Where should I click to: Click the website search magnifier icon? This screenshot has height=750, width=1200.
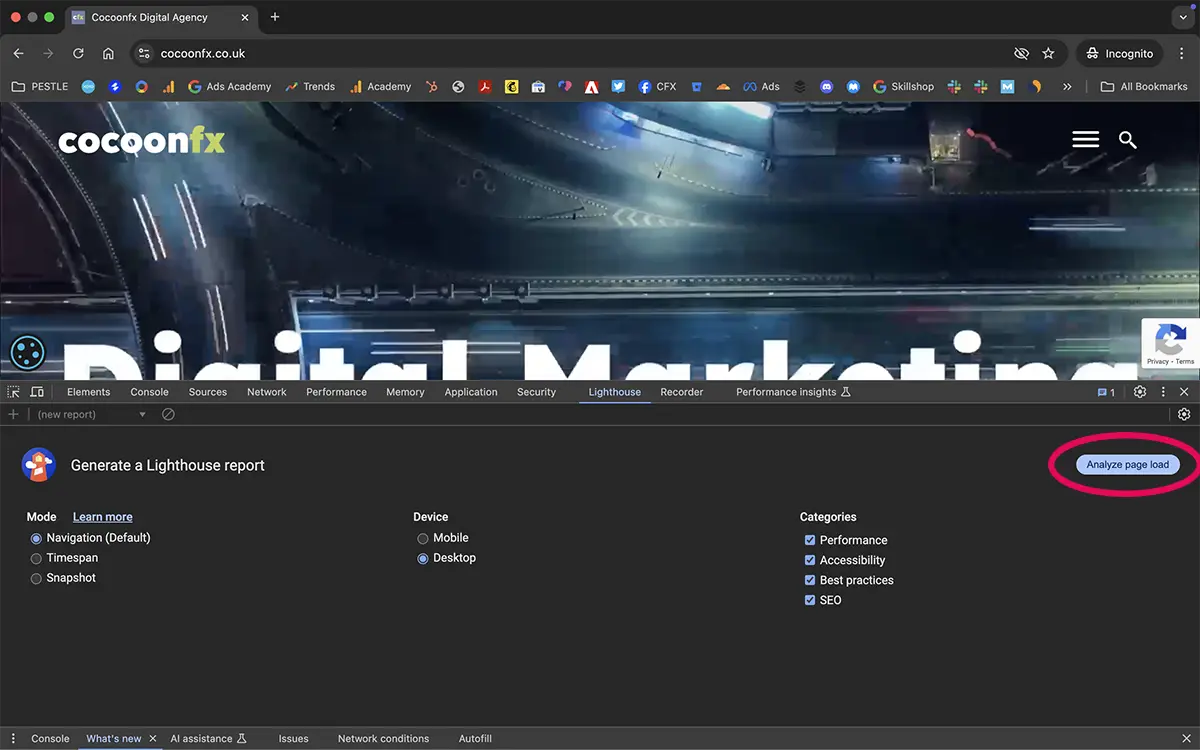coord(1127,140)
